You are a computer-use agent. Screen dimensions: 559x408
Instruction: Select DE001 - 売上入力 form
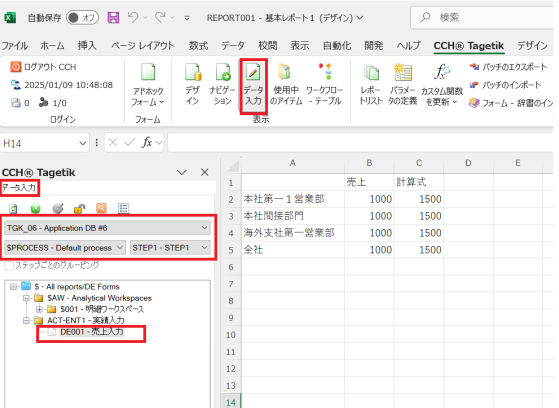click(92, 332)
